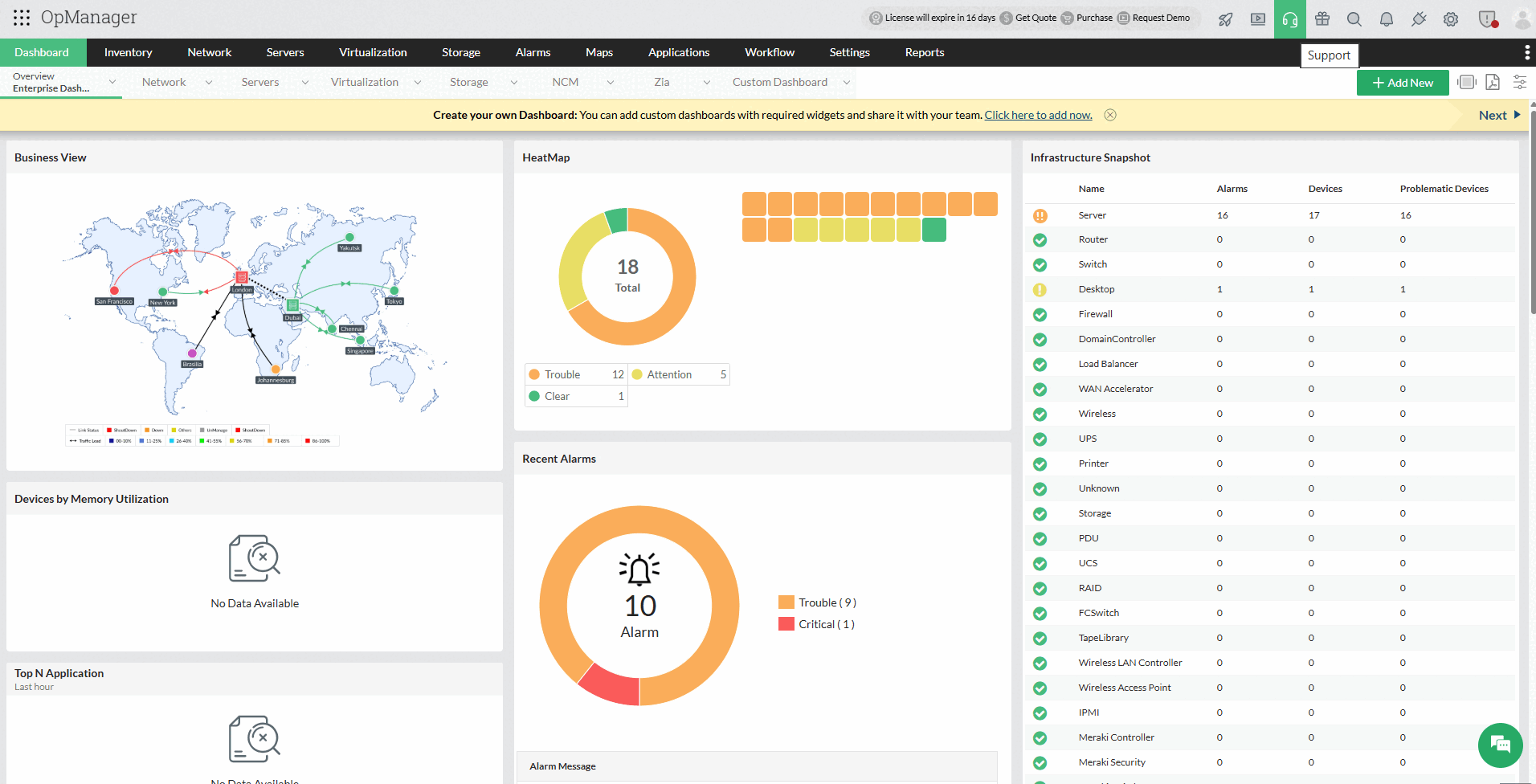This screenshot has height=784, width=1536.
Task: Open the search magnifier in header
Action: (1354, 19)
